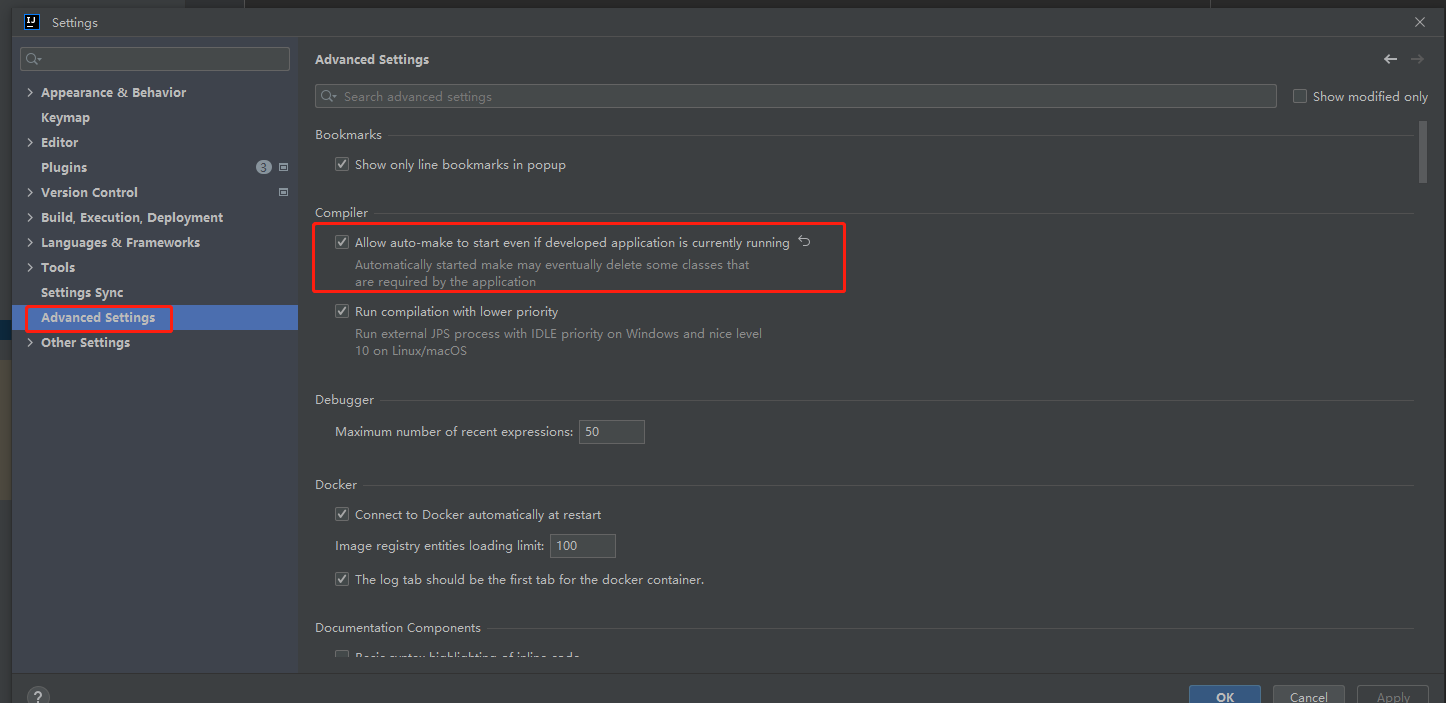Reset auto-make setting with the revert arrow

click(x=804, y=242)
